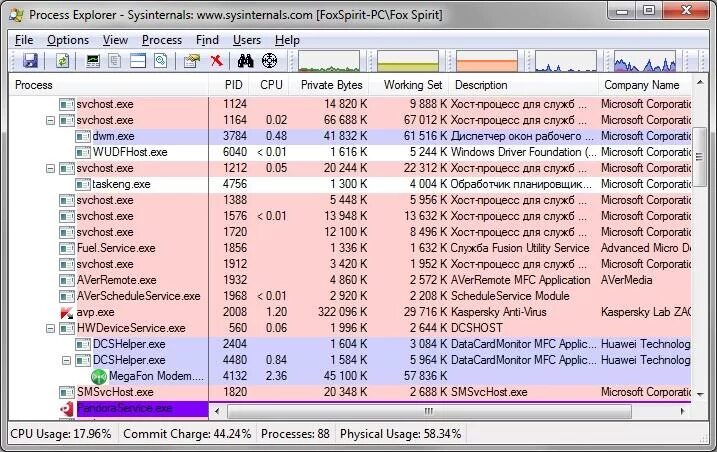
Task: Click the dwm.exe process icon
Action: (x=83, y=136)
